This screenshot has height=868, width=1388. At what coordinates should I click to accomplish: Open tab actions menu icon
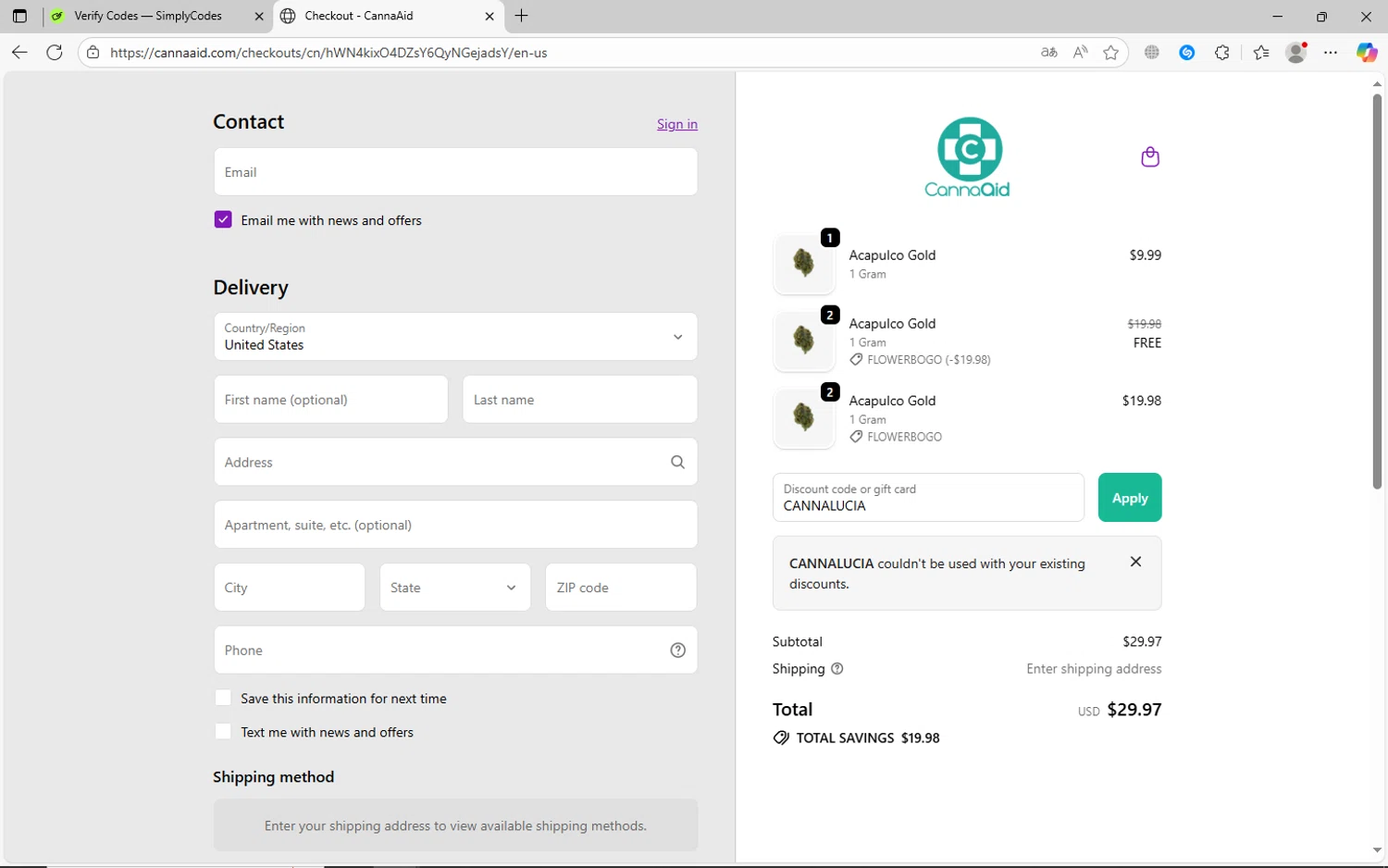pyautogui.click(x=19, y=16)
